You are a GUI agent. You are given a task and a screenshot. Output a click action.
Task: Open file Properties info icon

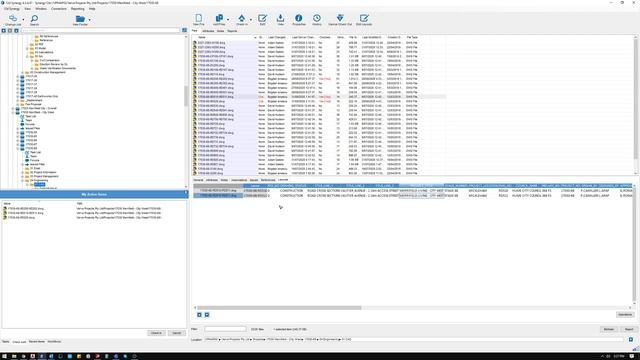pyautogui.click(x=299, y=20)
